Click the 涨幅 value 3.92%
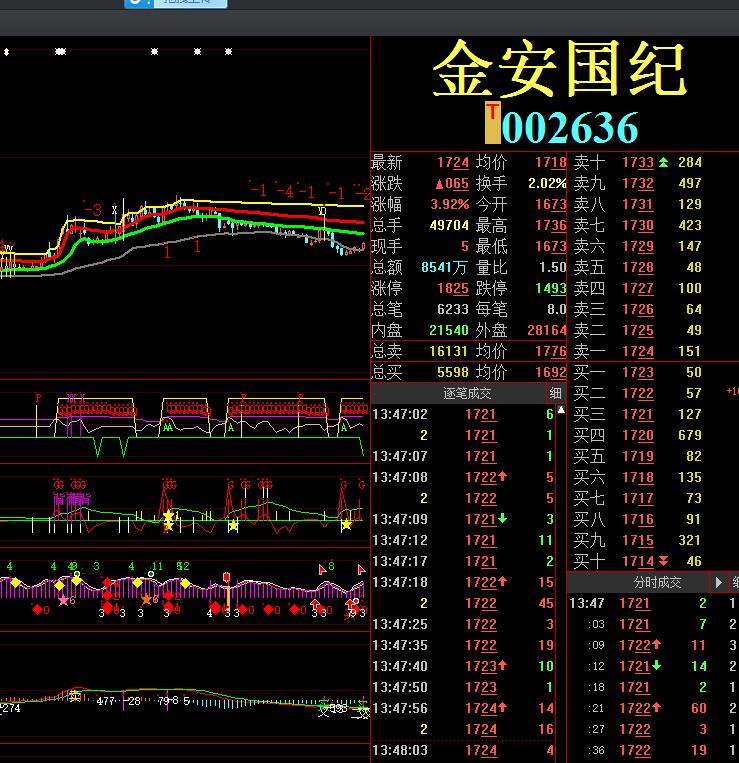The height and width of the screenshot is (763, 739). (x=450, y=204)
